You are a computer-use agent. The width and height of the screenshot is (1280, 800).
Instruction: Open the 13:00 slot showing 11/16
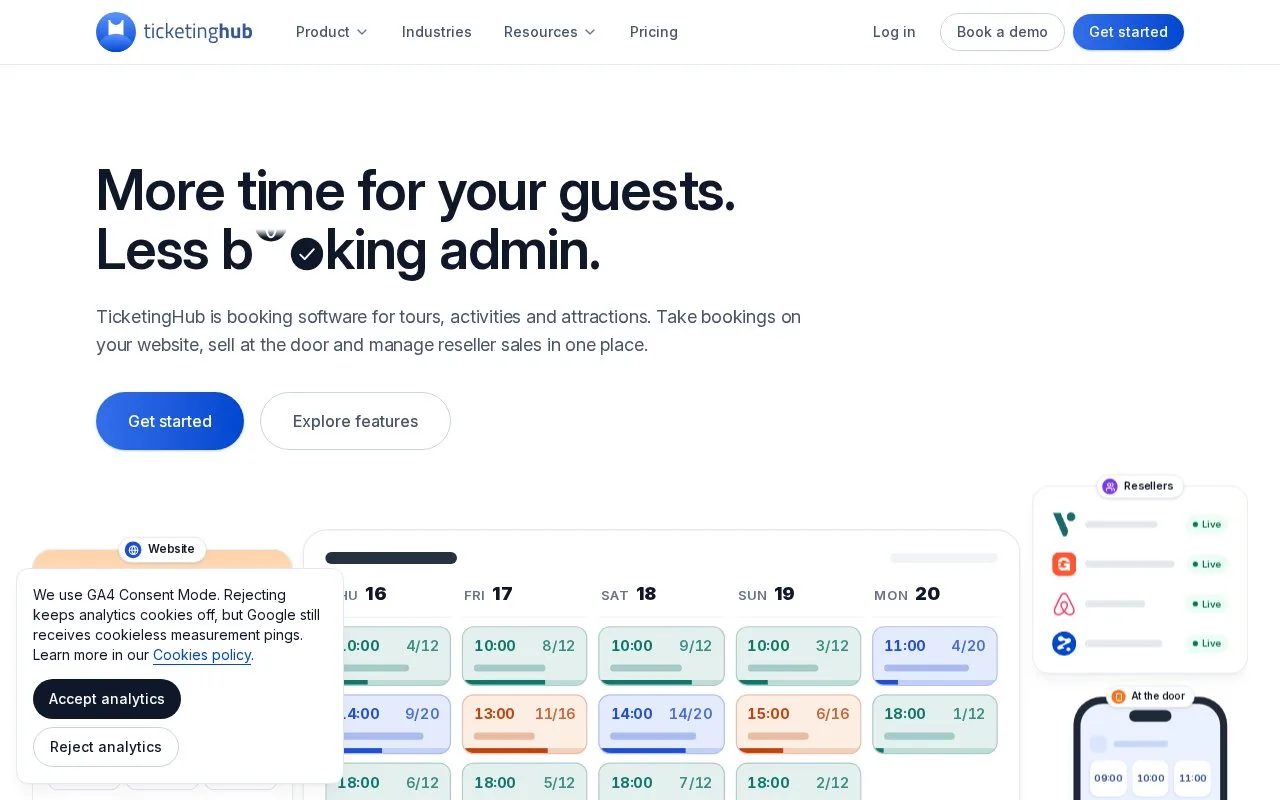coord(524,724)
